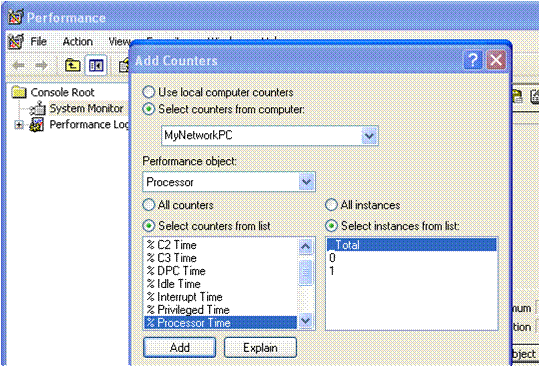Viewport: 540px width, 366px height.
Task: Click the Console Root folder icon
Action: pyautogui.click(x=19, y=92)
